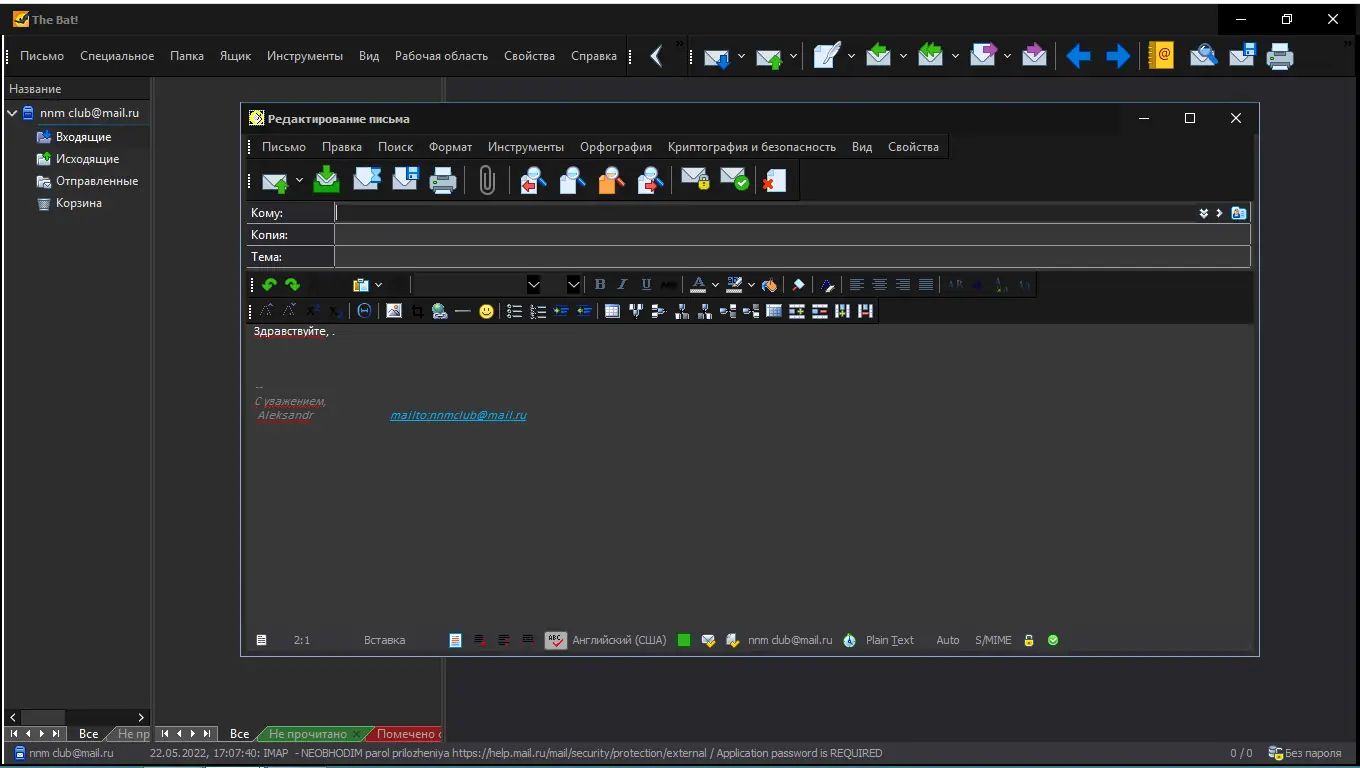The height and width of the screenshot is (768, 1360).
Task: Open the font color picker button
Action: click(x=699, y=285)
